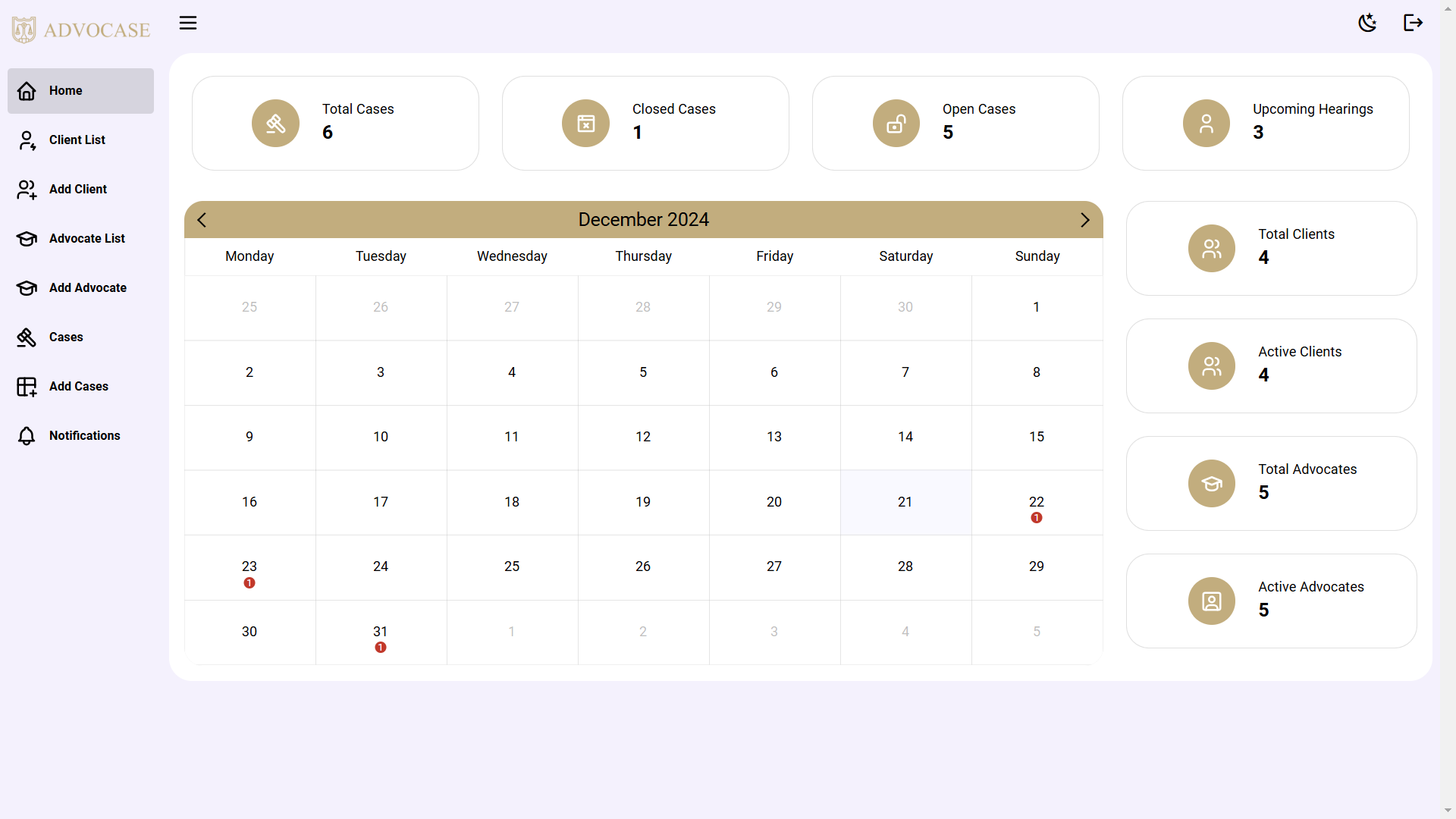1456x819 pixels.
Task: Click the Total Cases gavel icon
Action: click(x=275, y=124)
